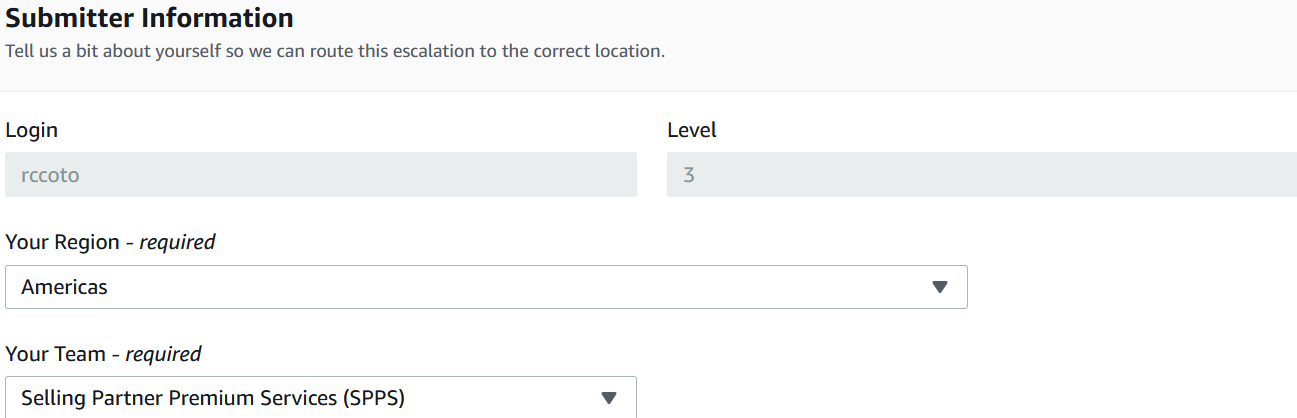Click the word required beside Your Region
Viewport: 1297px width, 418px height.
pos(177,242)
